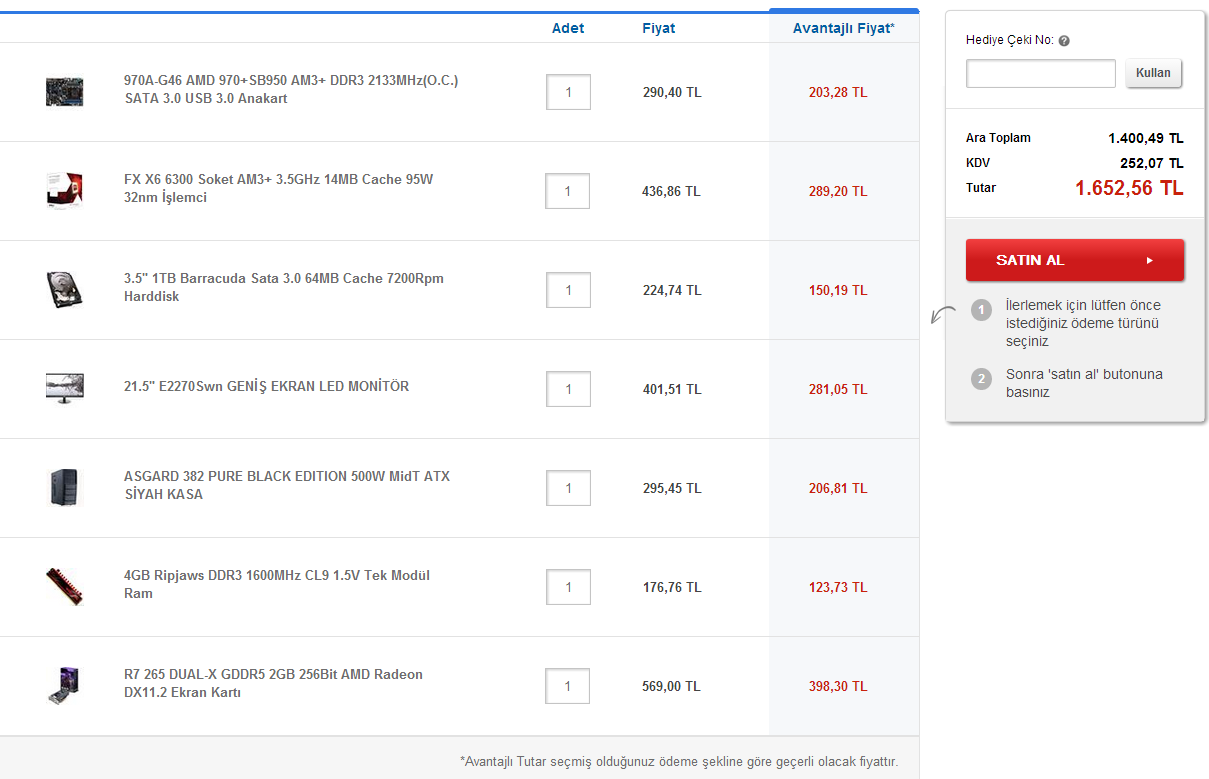The image size is (1209, 779).
Task: Click the quantity field for the motherboard
Action: (568, 92)
